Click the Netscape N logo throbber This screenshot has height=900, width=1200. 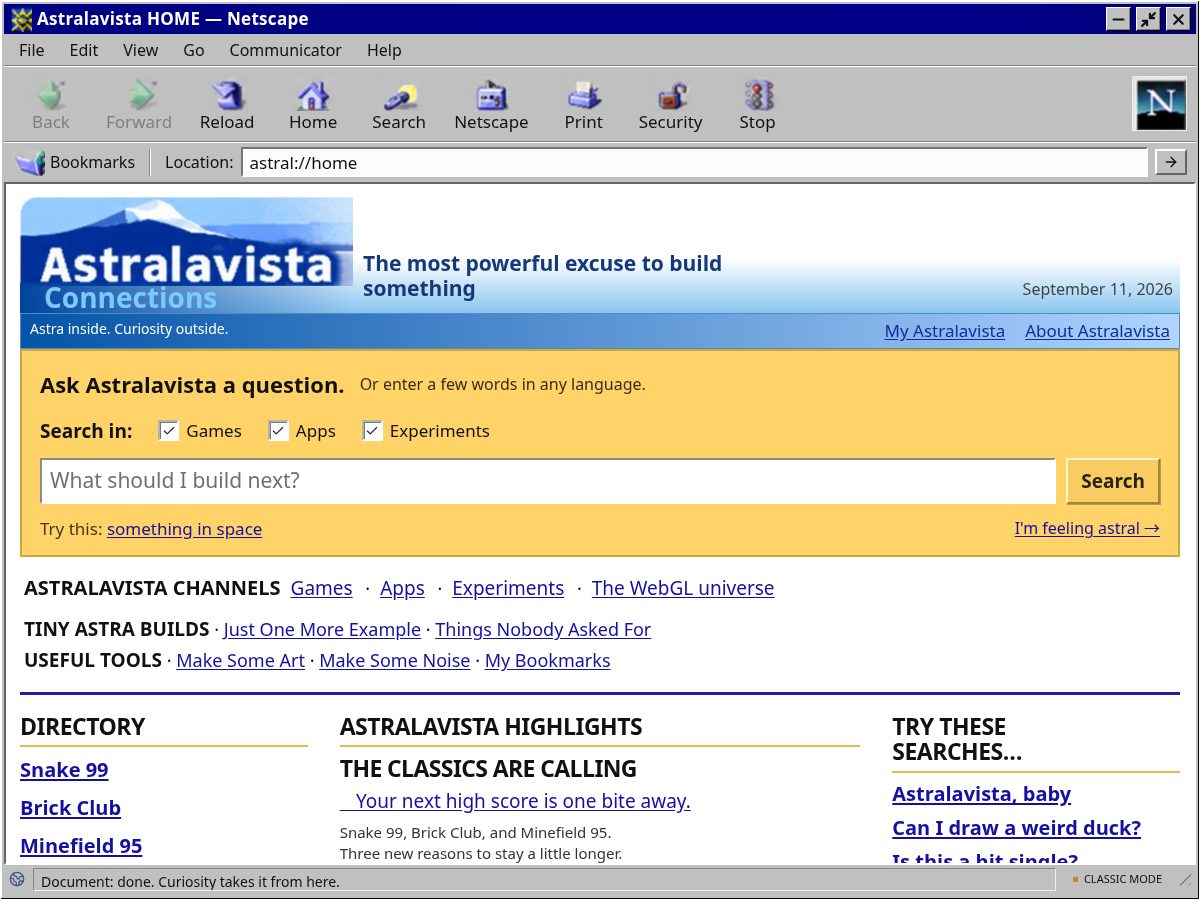pos(1160,104)
